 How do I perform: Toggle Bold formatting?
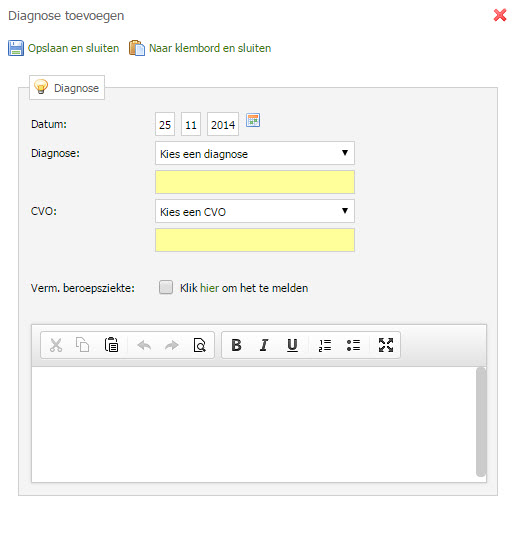click(236, 345)
